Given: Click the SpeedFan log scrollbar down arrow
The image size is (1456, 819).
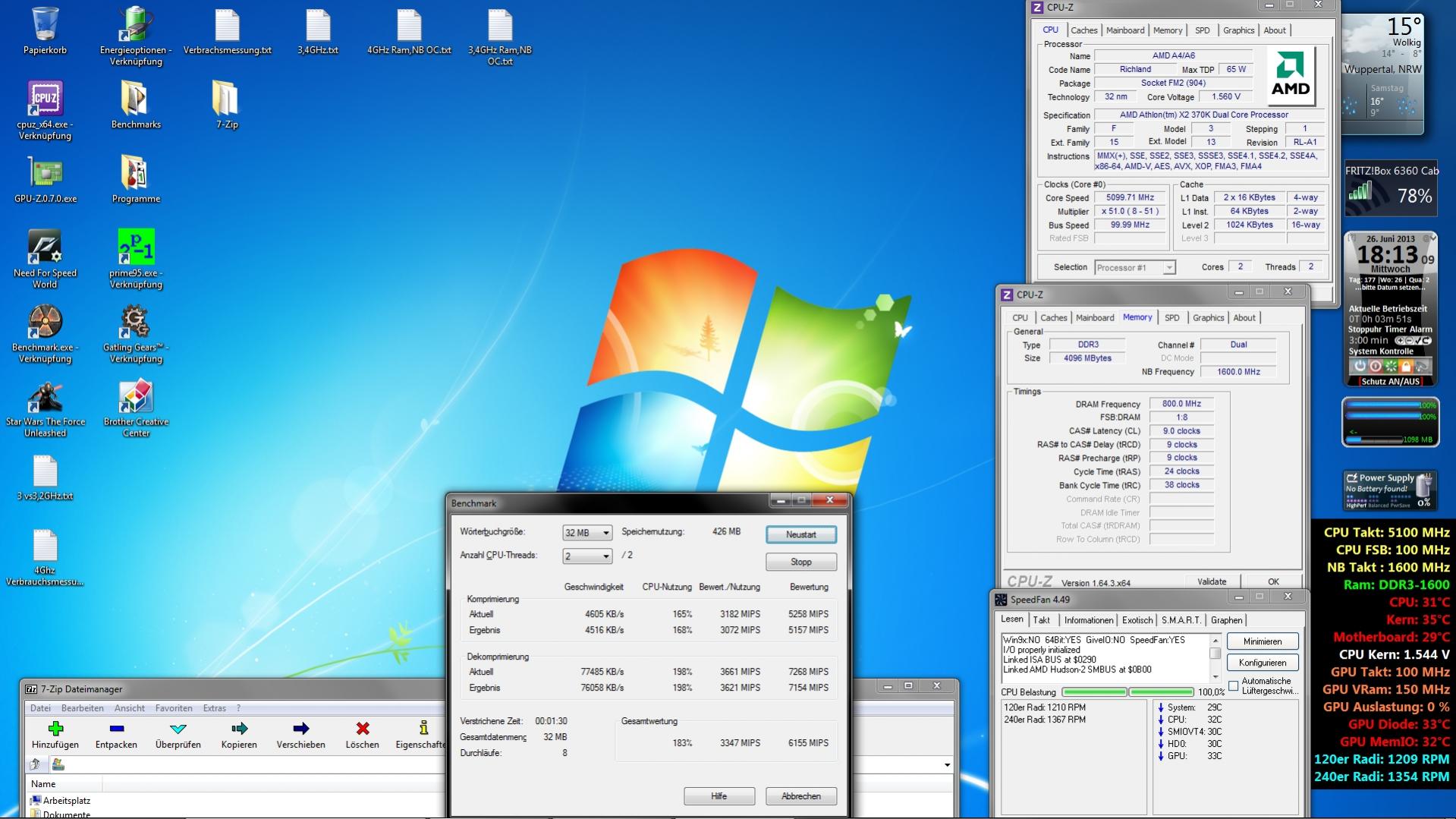Looking at the screenshot, I should [1215, 676].
